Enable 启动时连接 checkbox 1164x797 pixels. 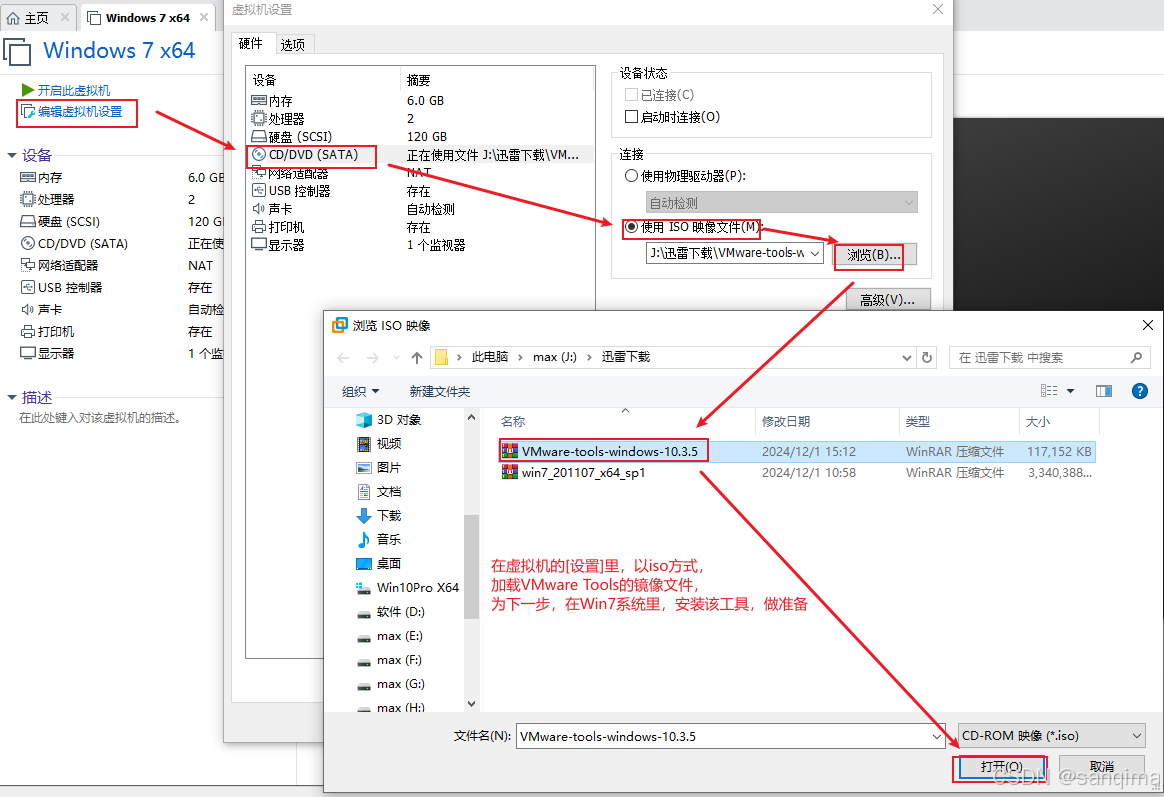pyautogui.click(x=631, y=117)
